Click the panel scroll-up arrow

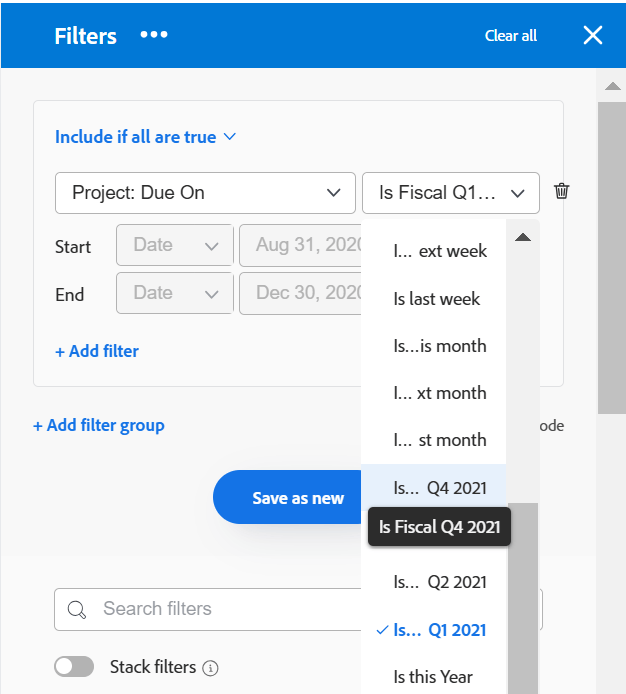(613, 86)
